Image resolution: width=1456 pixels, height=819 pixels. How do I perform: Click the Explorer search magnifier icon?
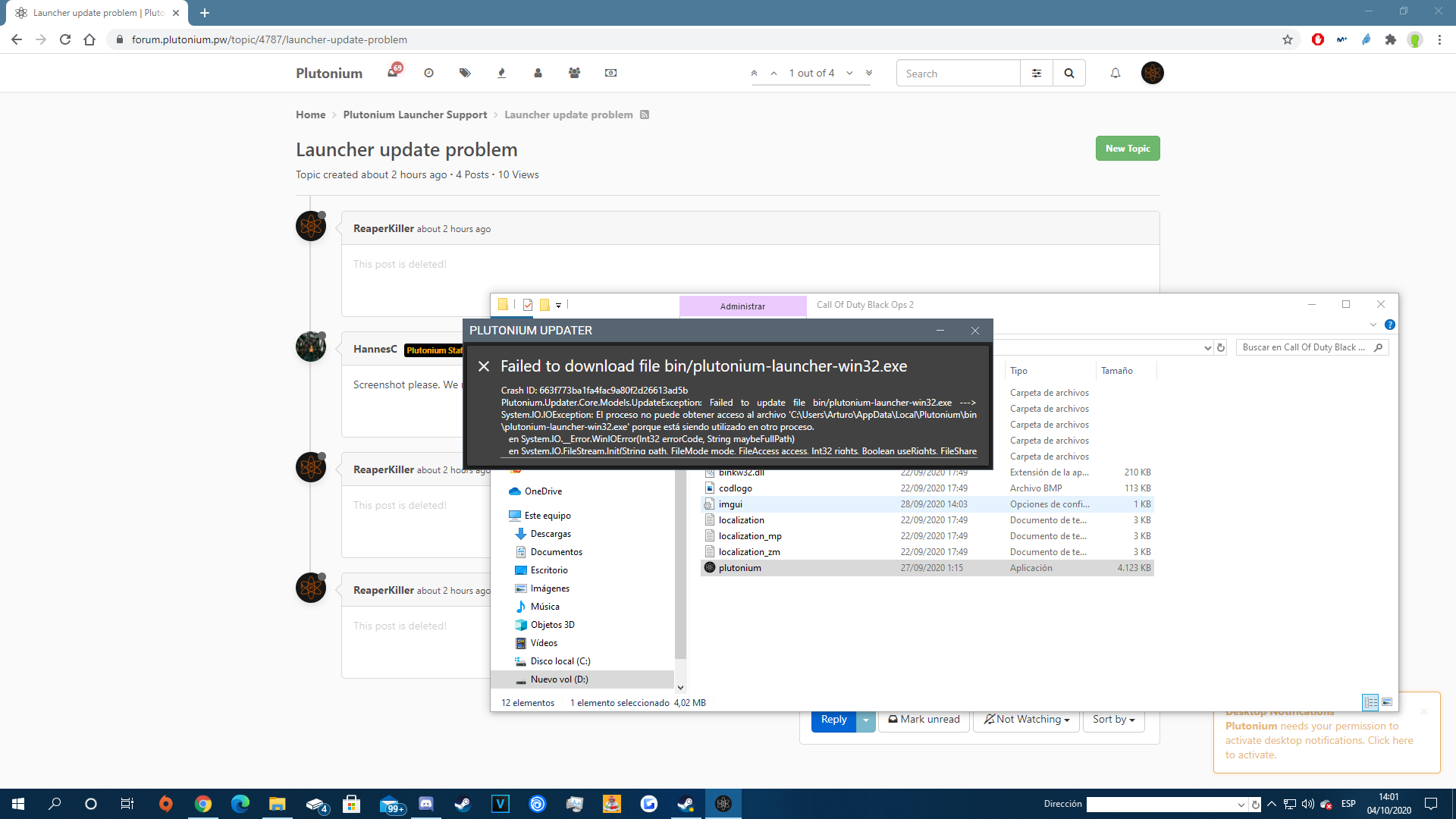[x=1379, y=347]
